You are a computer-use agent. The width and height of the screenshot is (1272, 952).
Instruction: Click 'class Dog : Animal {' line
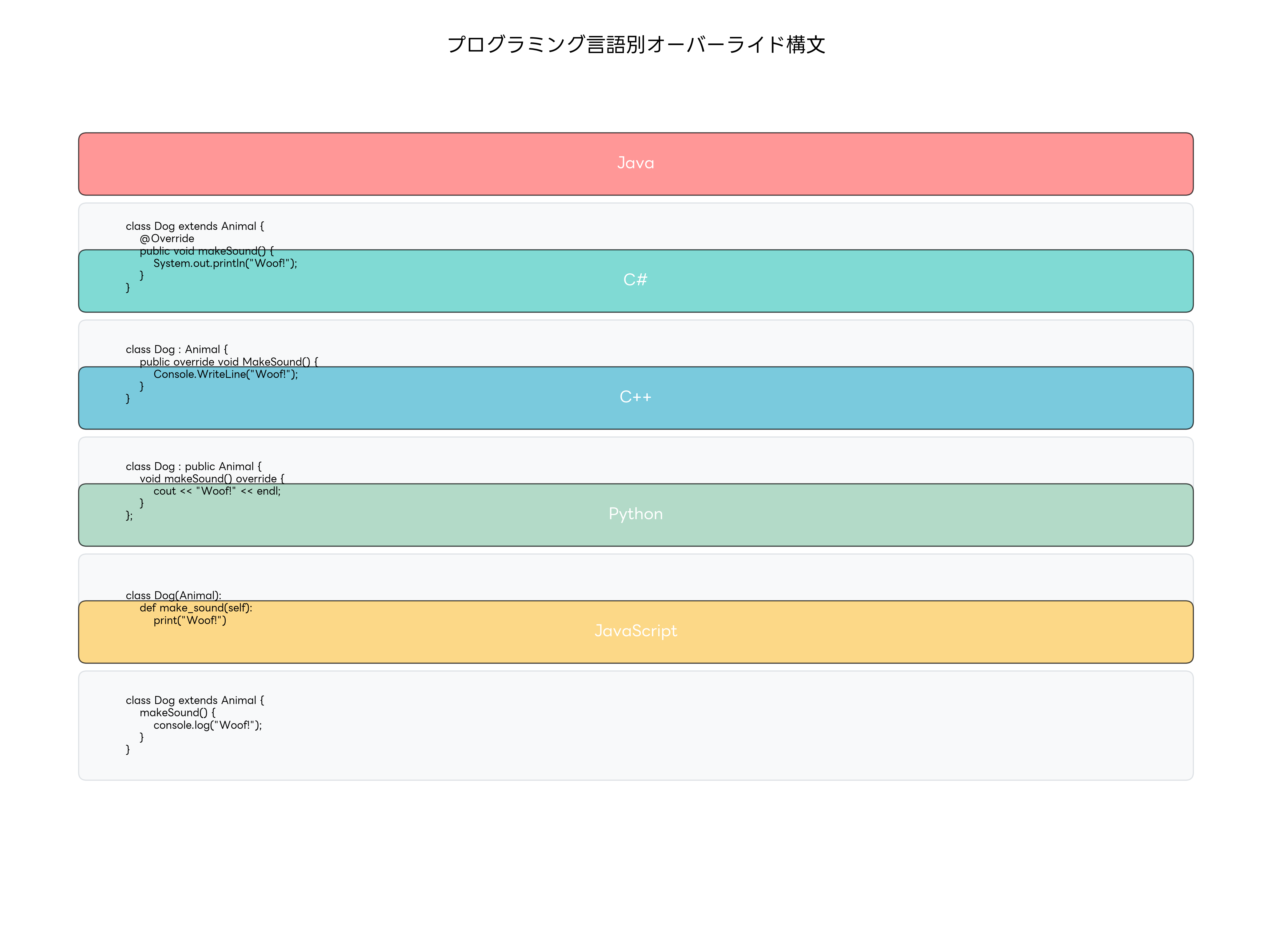point(177,350)
